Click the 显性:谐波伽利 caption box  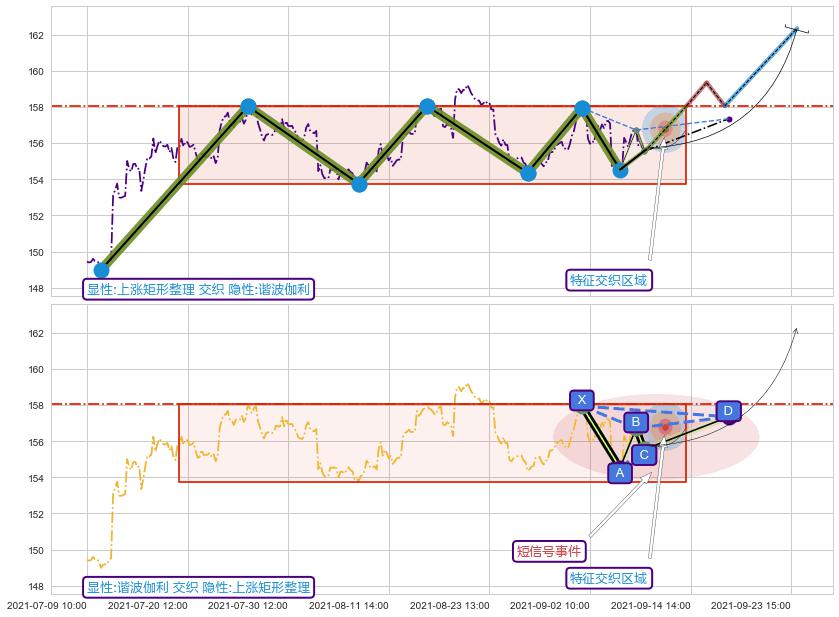coord(198,587)
